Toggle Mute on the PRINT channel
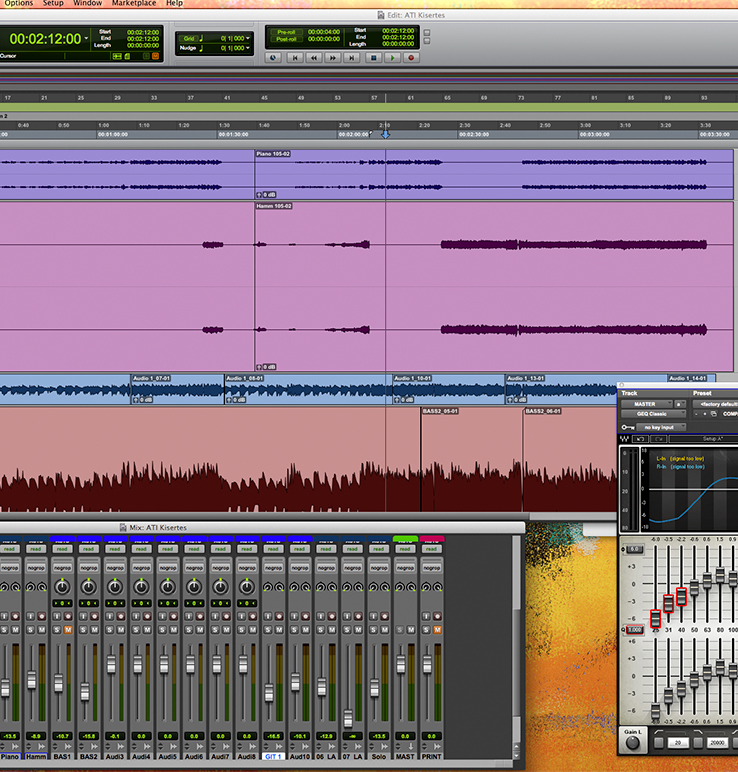 [x=437, y=630]
